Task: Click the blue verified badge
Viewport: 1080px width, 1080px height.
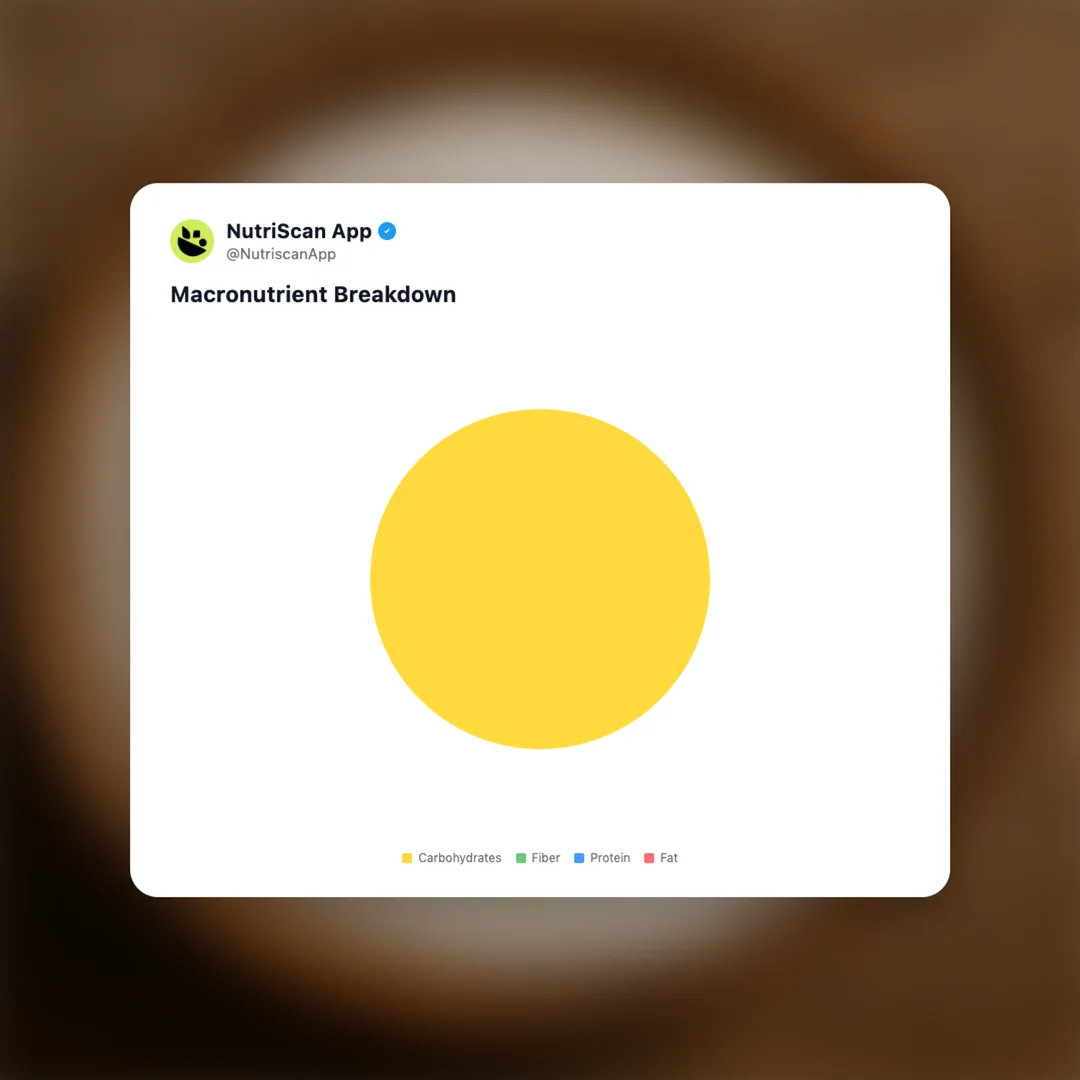Action: tap(387, 231)
